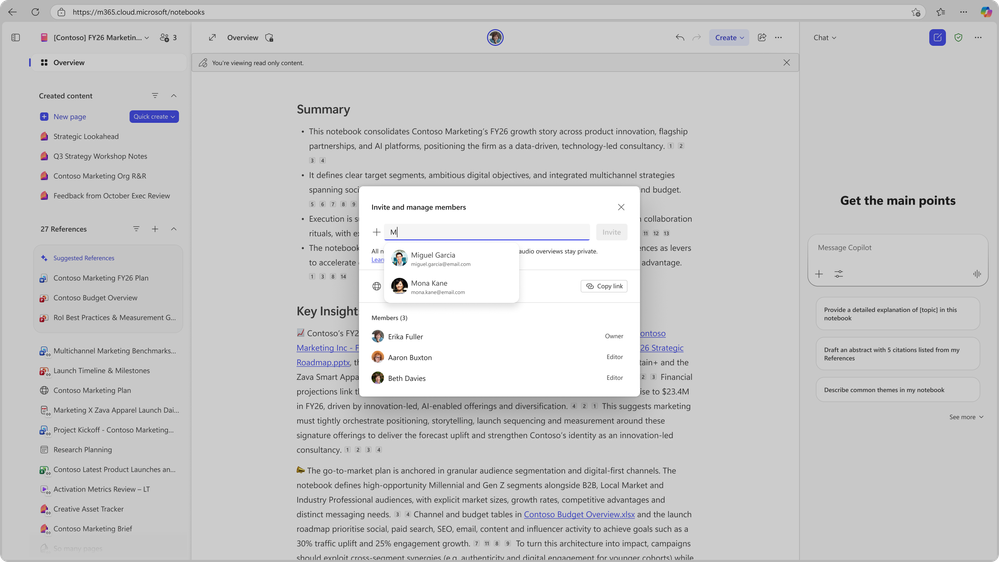999x562 pixels.
Task: Choose Describe common themes prompt
Action: (897, 390)
